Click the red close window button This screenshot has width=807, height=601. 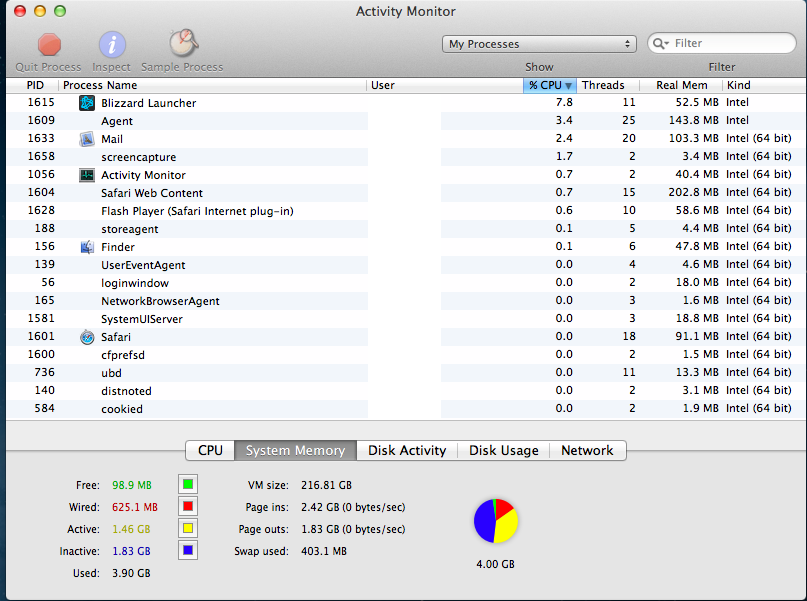tap(20, 11)
